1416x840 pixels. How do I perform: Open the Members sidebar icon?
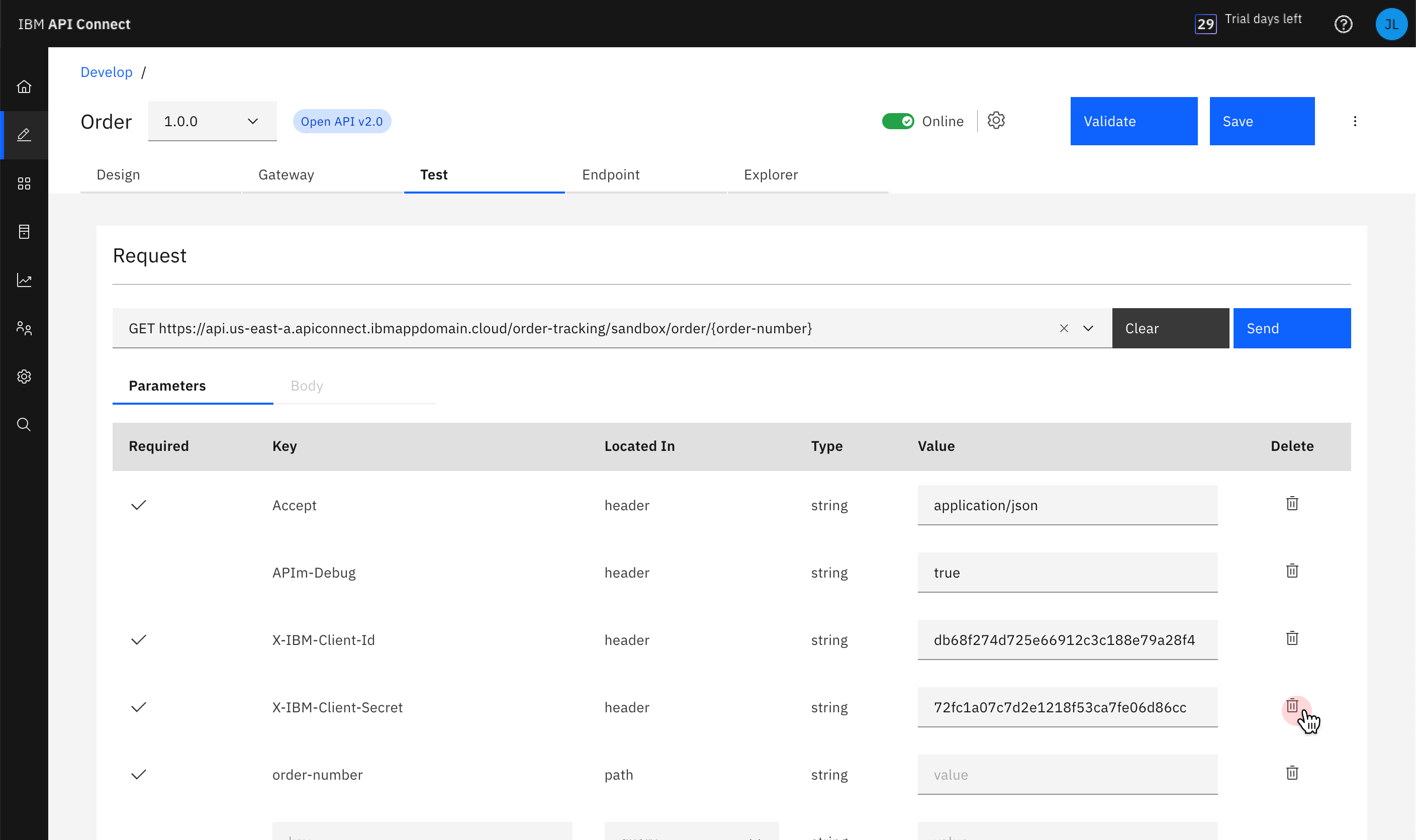coord(24,328)
